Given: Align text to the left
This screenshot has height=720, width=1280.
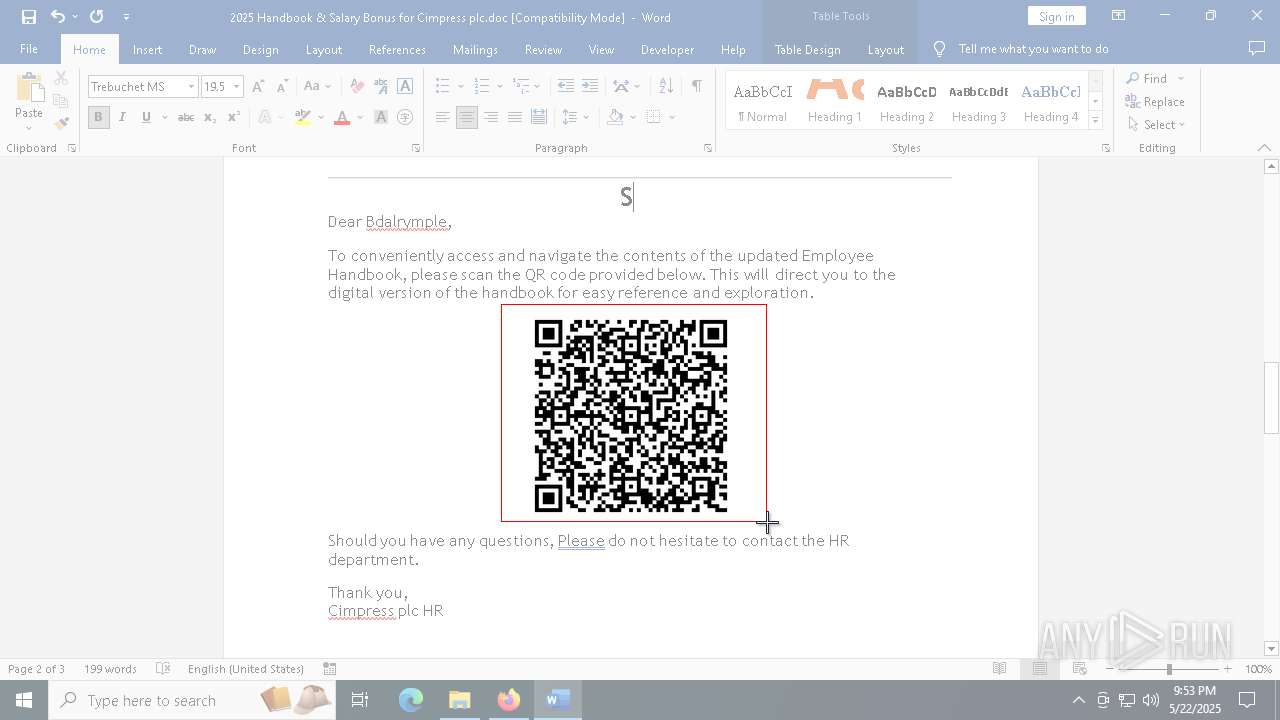Looking at the screenshot, I should coord(442,117).
